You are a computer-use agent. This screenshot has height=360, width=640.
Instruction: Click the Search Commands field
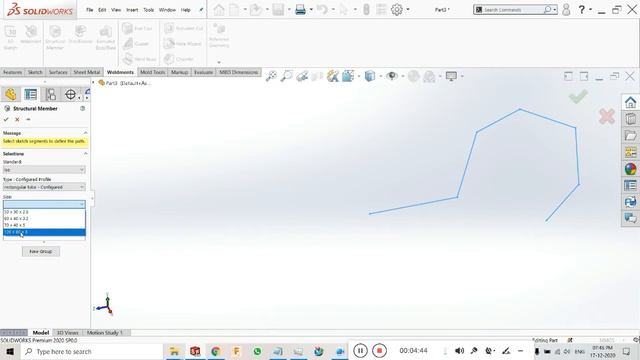click(513, 9)
